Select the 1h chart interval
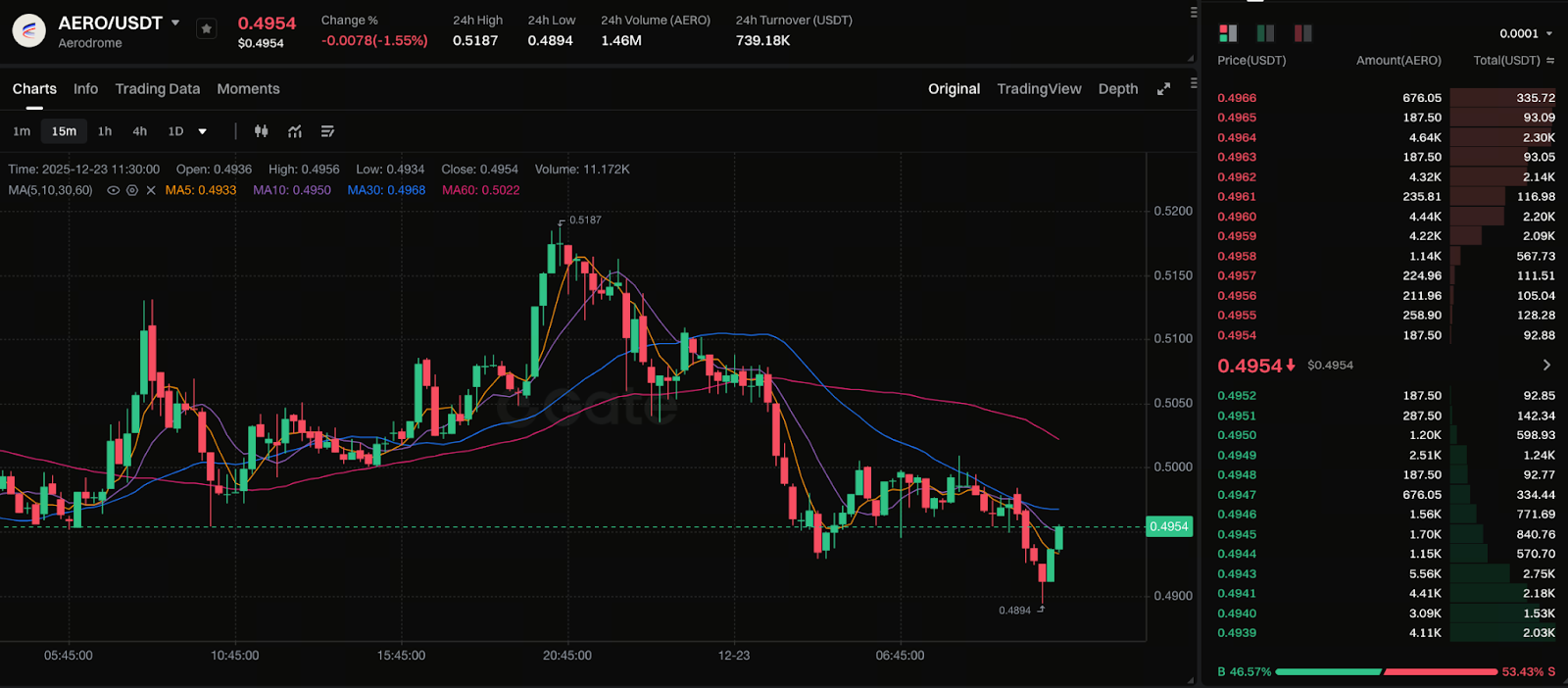Image resolution: width=1568 pixels, height=688 pixels. [x=105, y=131]
